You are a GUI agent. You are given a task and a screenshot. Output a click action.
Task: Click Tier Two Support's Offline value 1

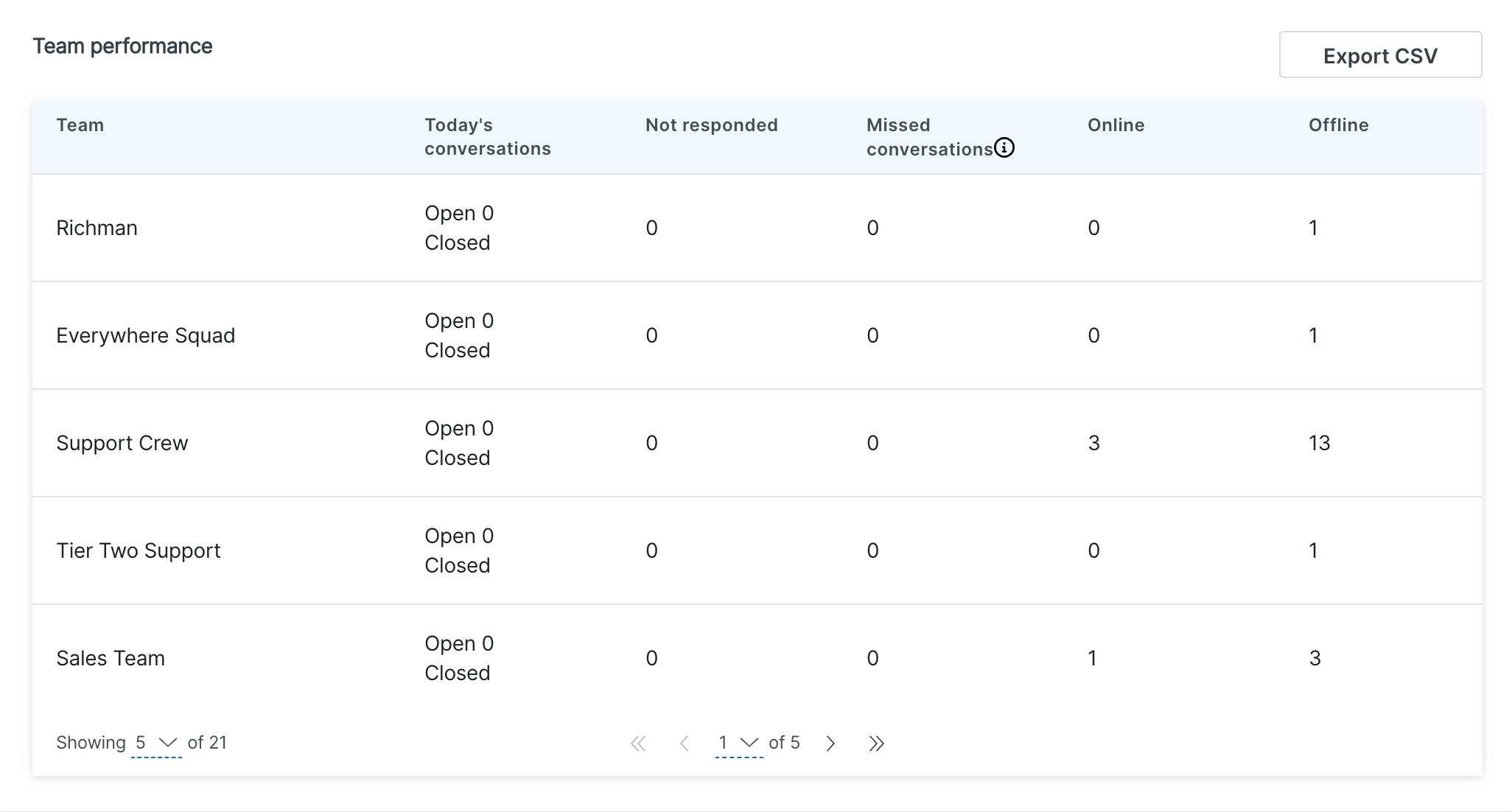1313,551
